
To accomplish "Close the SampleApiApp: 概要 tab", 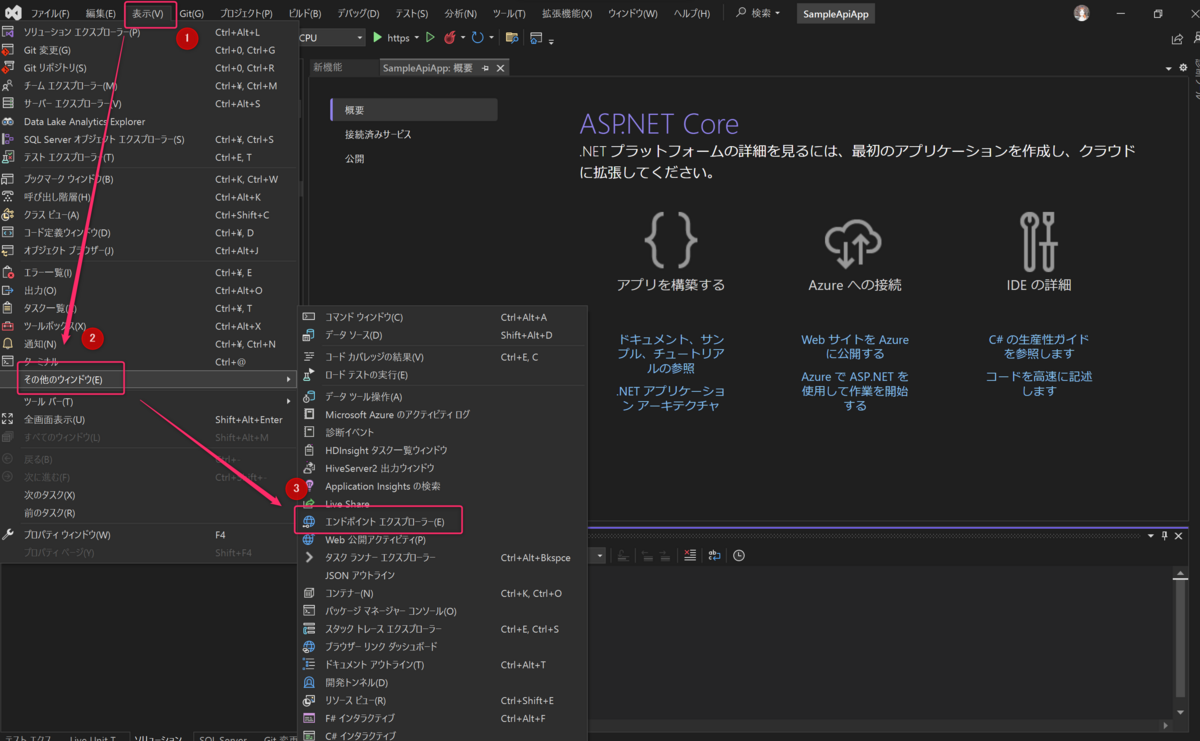I will point(501,68).
